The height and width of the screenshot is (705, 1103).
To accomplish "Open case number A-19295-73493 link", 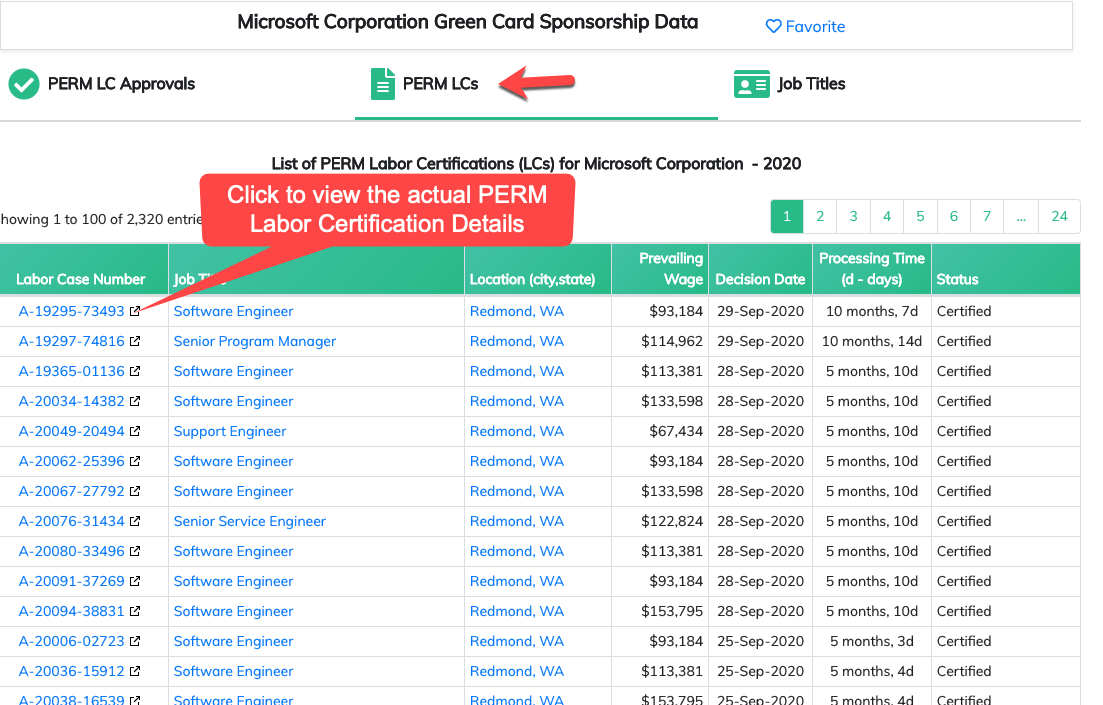I will pos(71,311).
